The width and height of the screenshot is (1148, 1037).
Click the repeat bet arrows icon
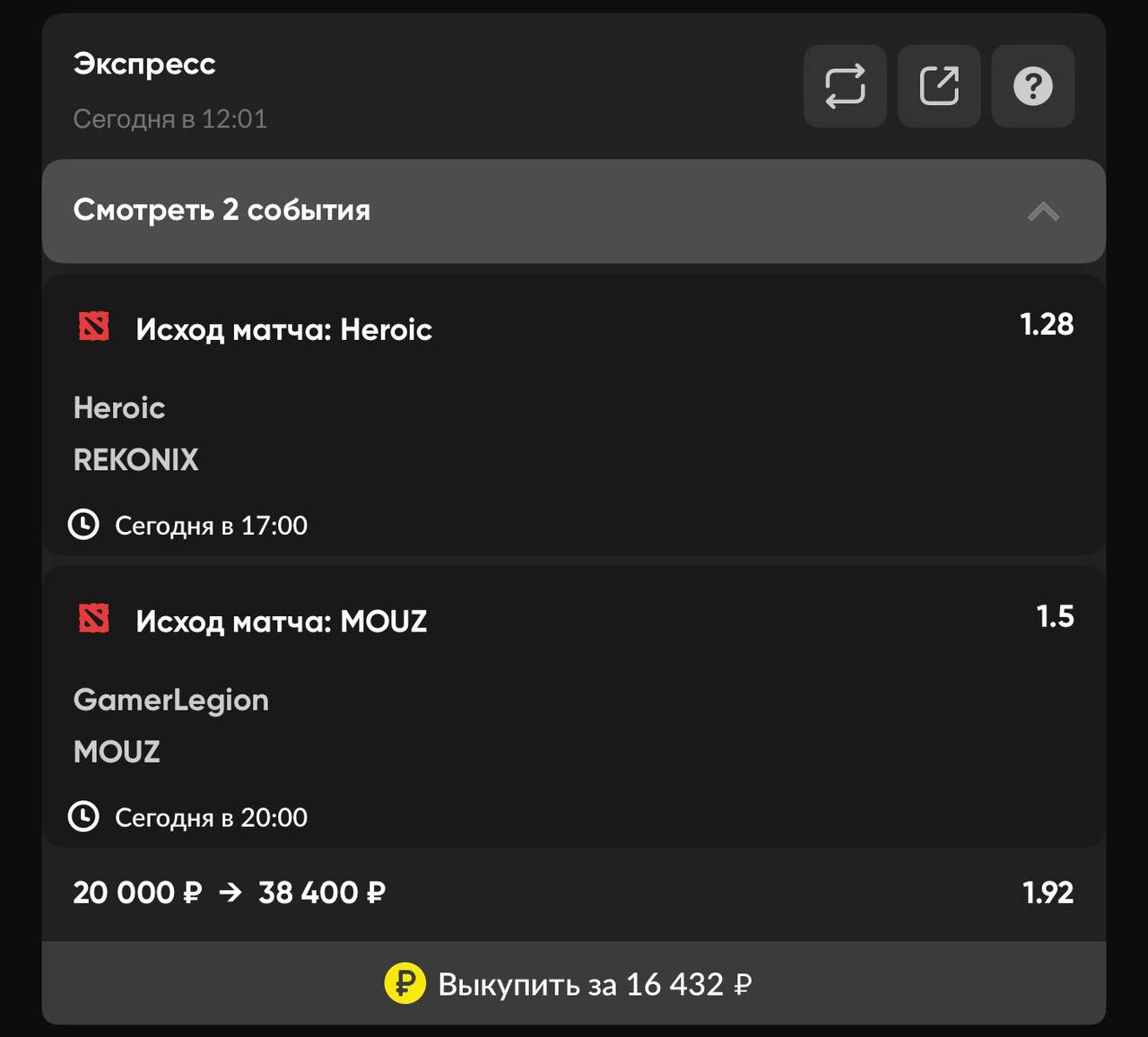tap(845, 86)
